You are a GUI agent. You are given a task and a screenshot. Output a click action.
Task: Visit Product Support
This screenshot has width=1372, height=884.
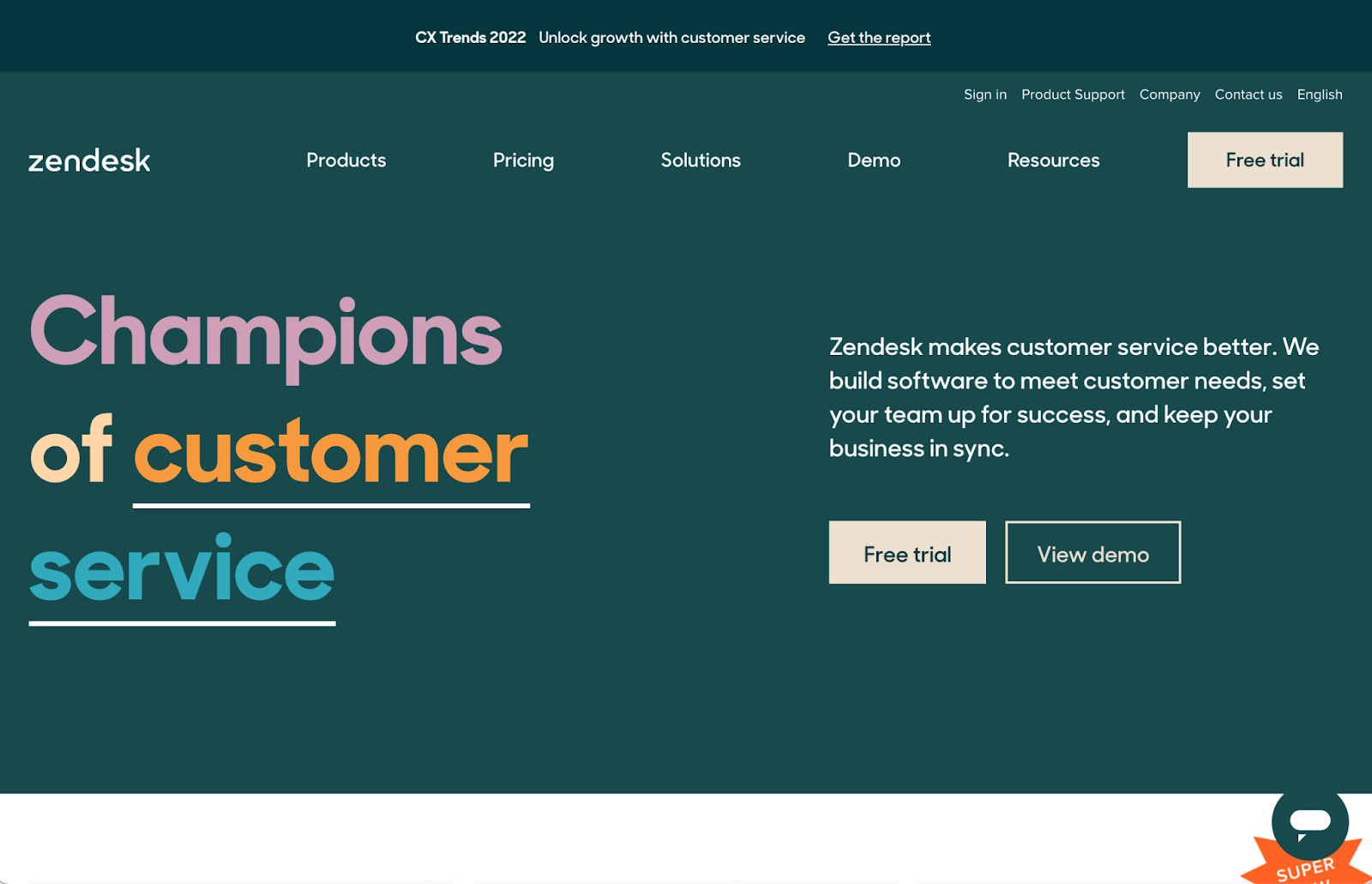click(x=1073, y=94)
